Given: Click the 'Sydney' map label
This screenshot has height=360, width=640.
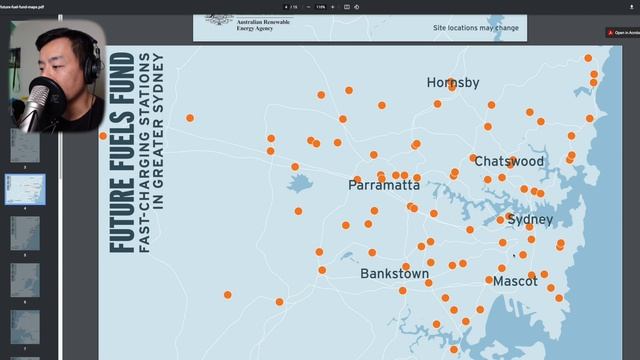Looking at the screenshot, I should click(530, 220).
